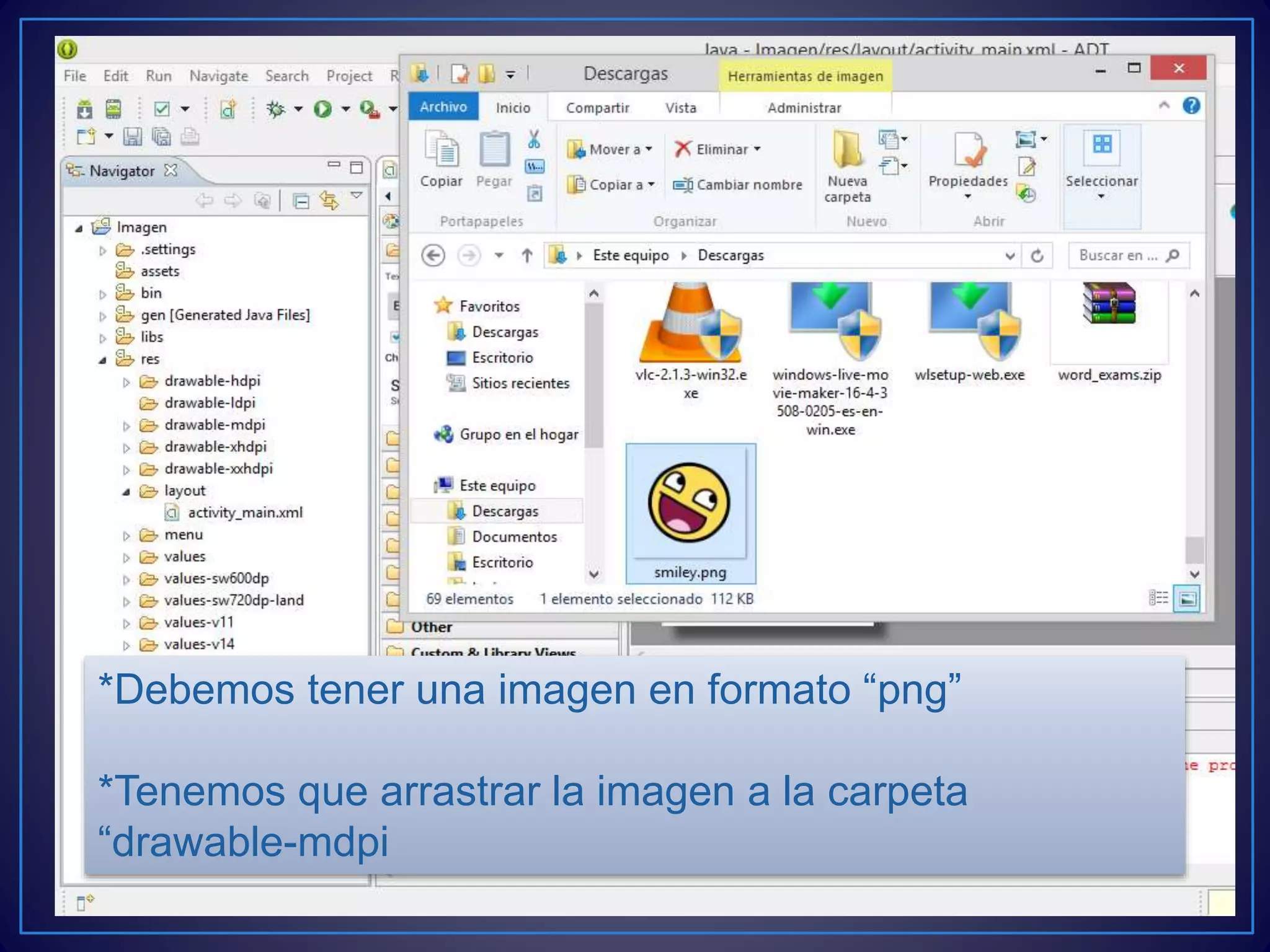Screen dimensions: 1270x952
Task: Click the Nueva carpeta folder icon
Action: [847, 149]
